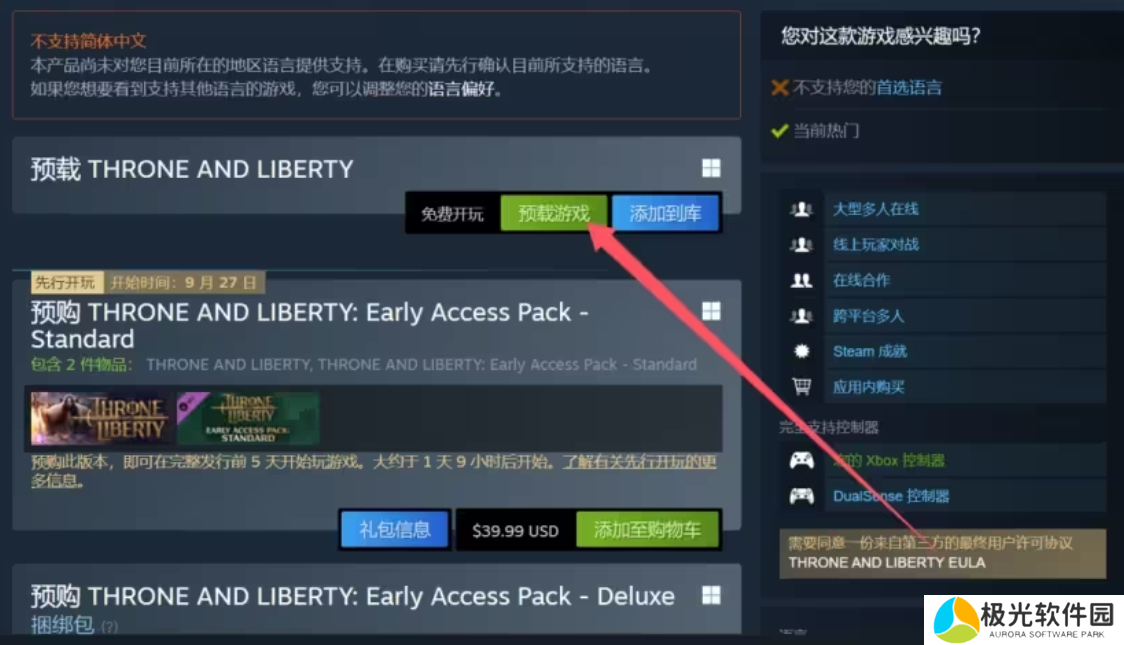Open the 跨平台多人 feature link

868,316
